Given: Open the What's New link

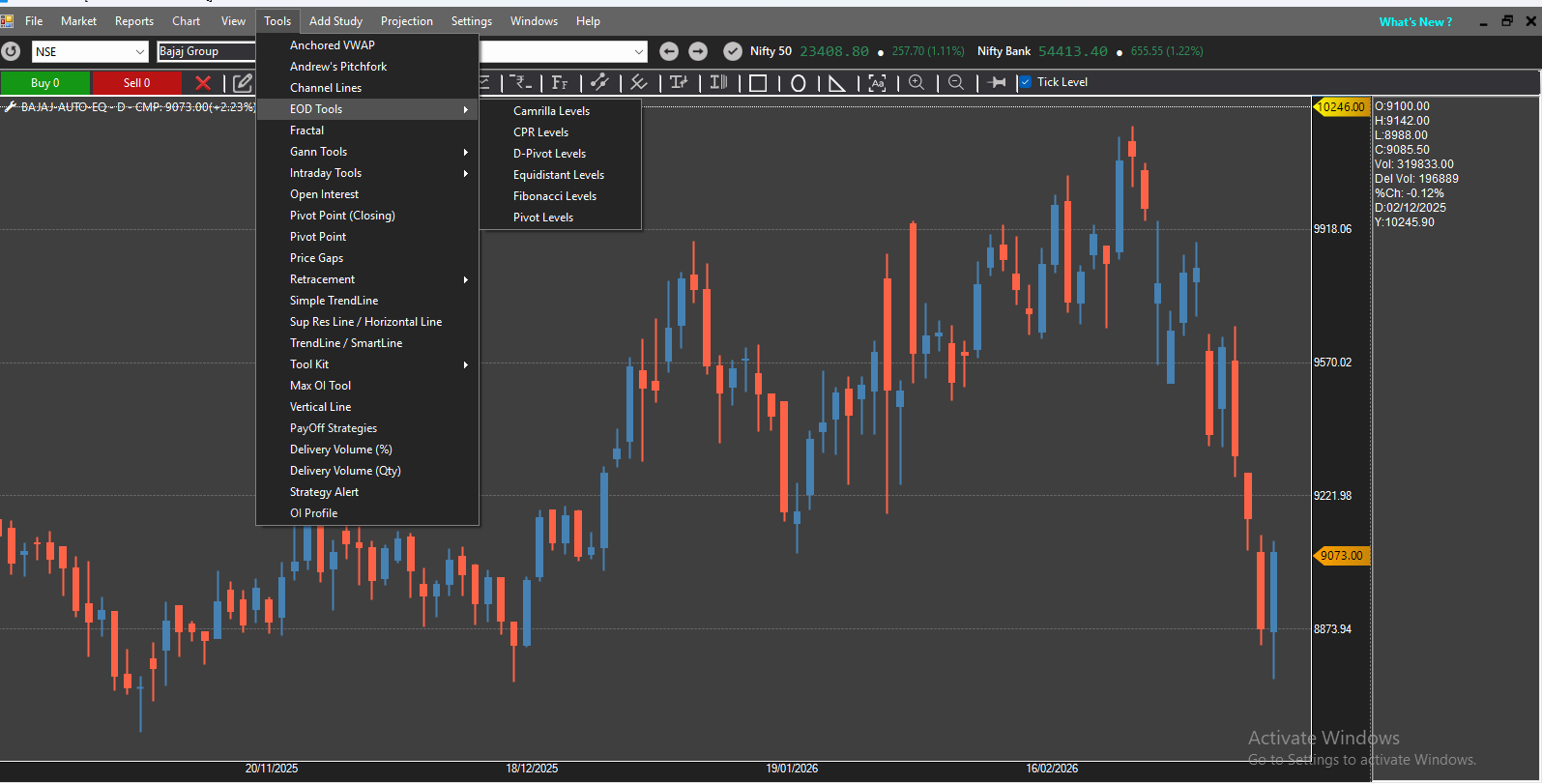Looking at the screenshot, I should (1415, 22).
